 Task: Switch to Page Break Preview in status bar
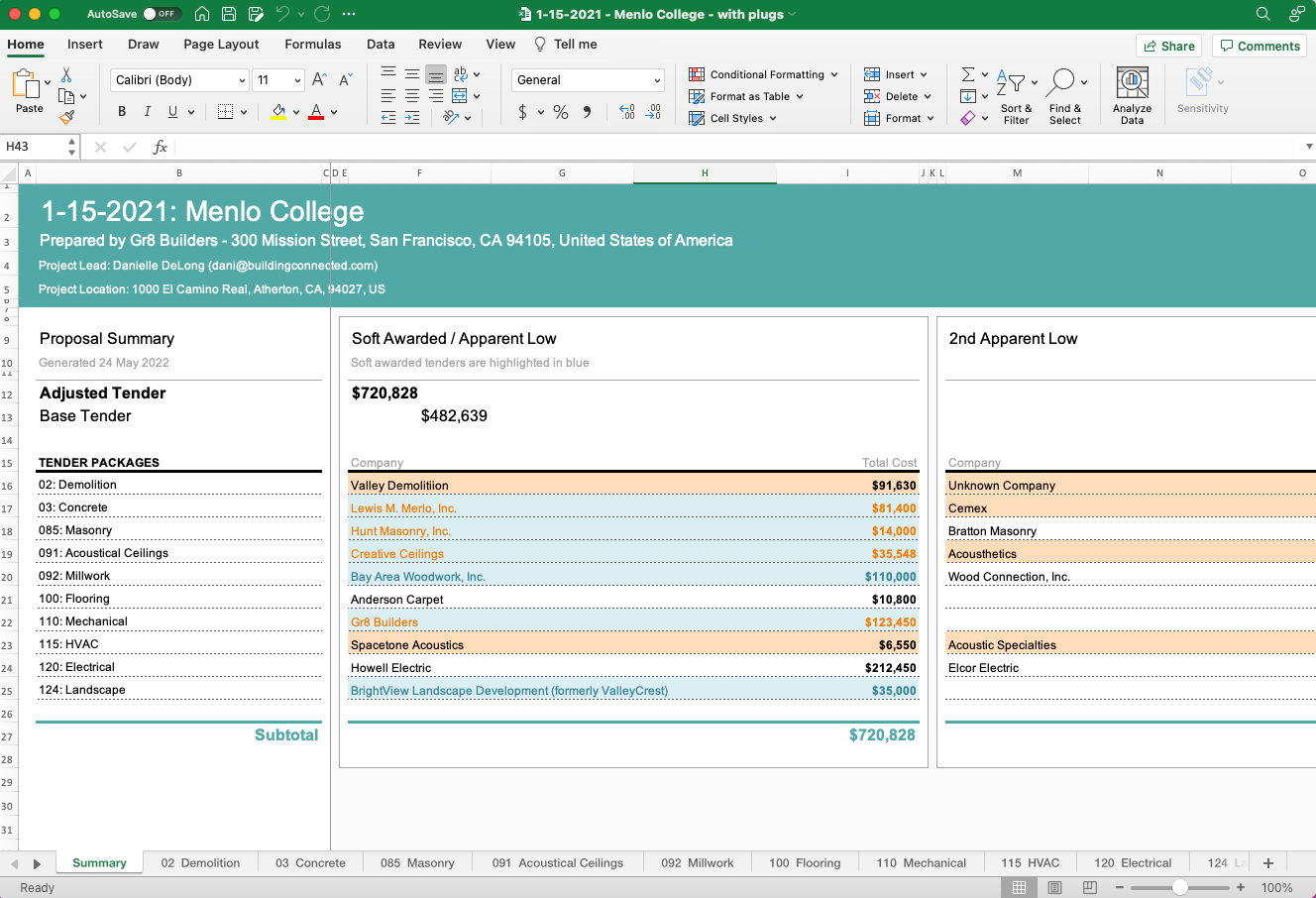pos(1090,887)
